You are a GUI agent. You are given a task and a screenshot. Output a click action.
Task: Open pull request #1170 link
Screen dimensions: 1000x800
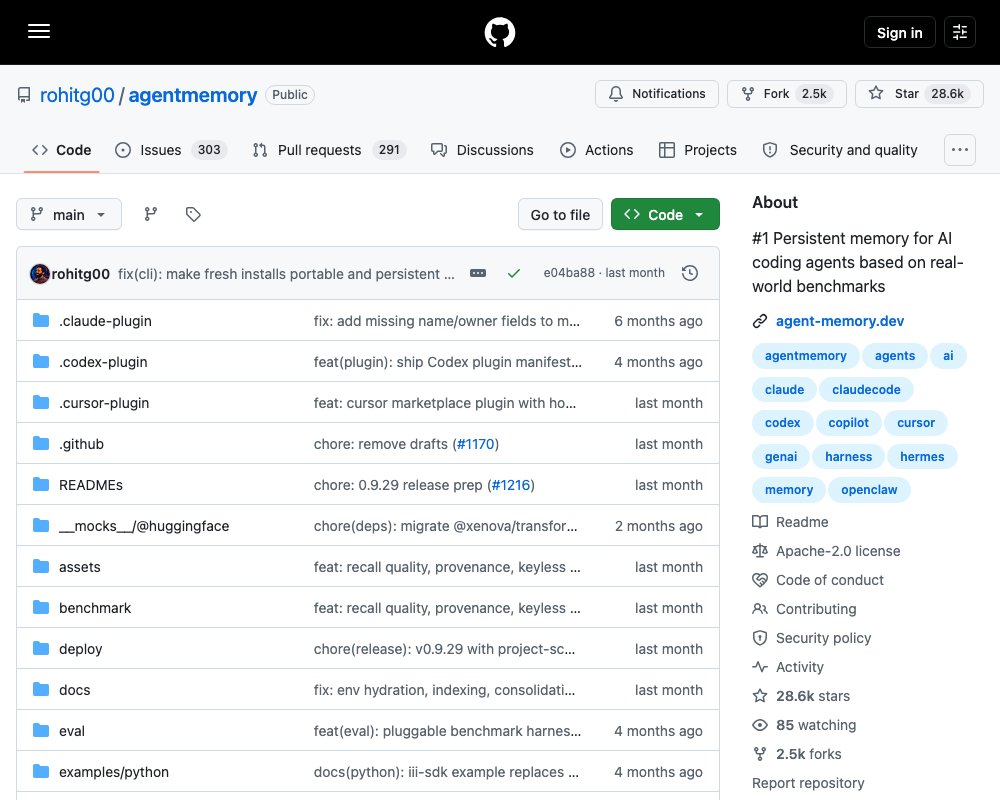[476, 444]
